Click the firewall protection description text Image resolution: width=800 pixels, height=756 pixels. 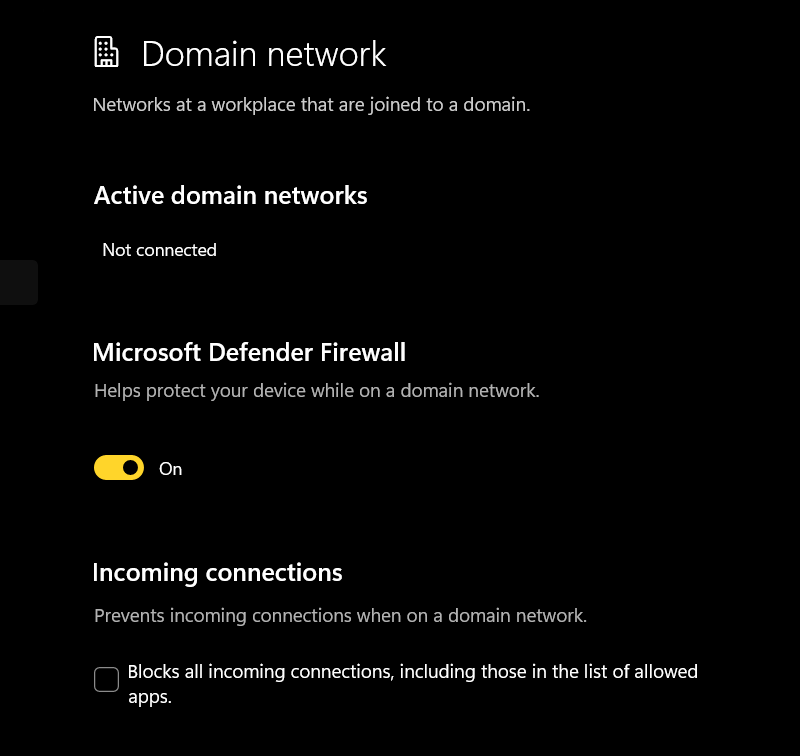click(x=315, y=390)
